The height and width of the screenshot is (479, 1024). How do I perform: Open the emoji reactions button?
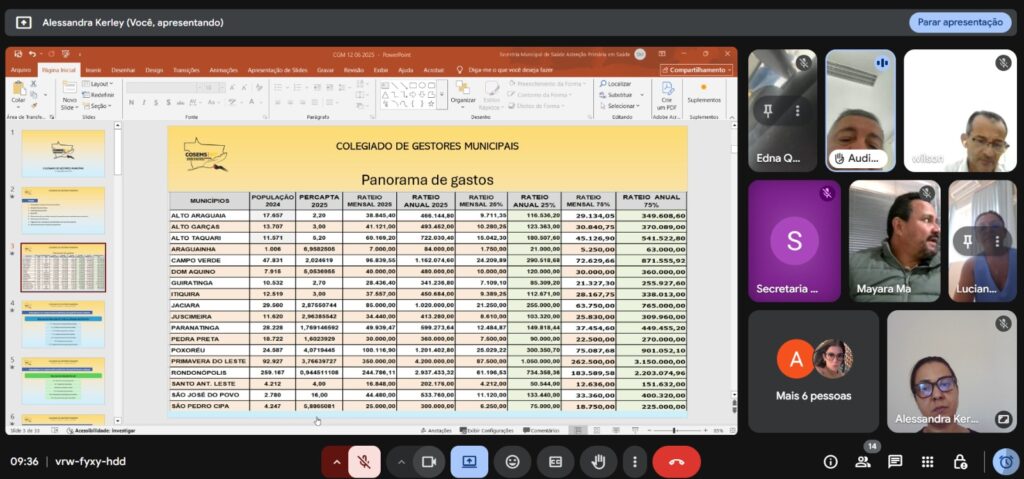pyautogui.click(x=513, y=461)
